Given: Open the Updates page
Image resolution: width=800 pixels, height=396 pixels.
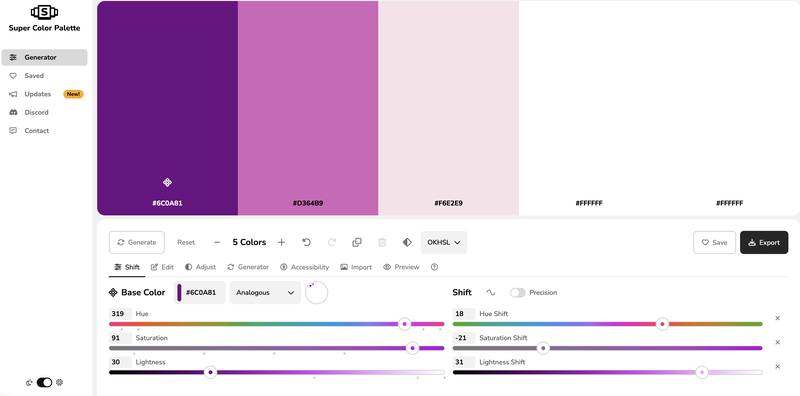Looking at the screenshot, I should point(38,94).
